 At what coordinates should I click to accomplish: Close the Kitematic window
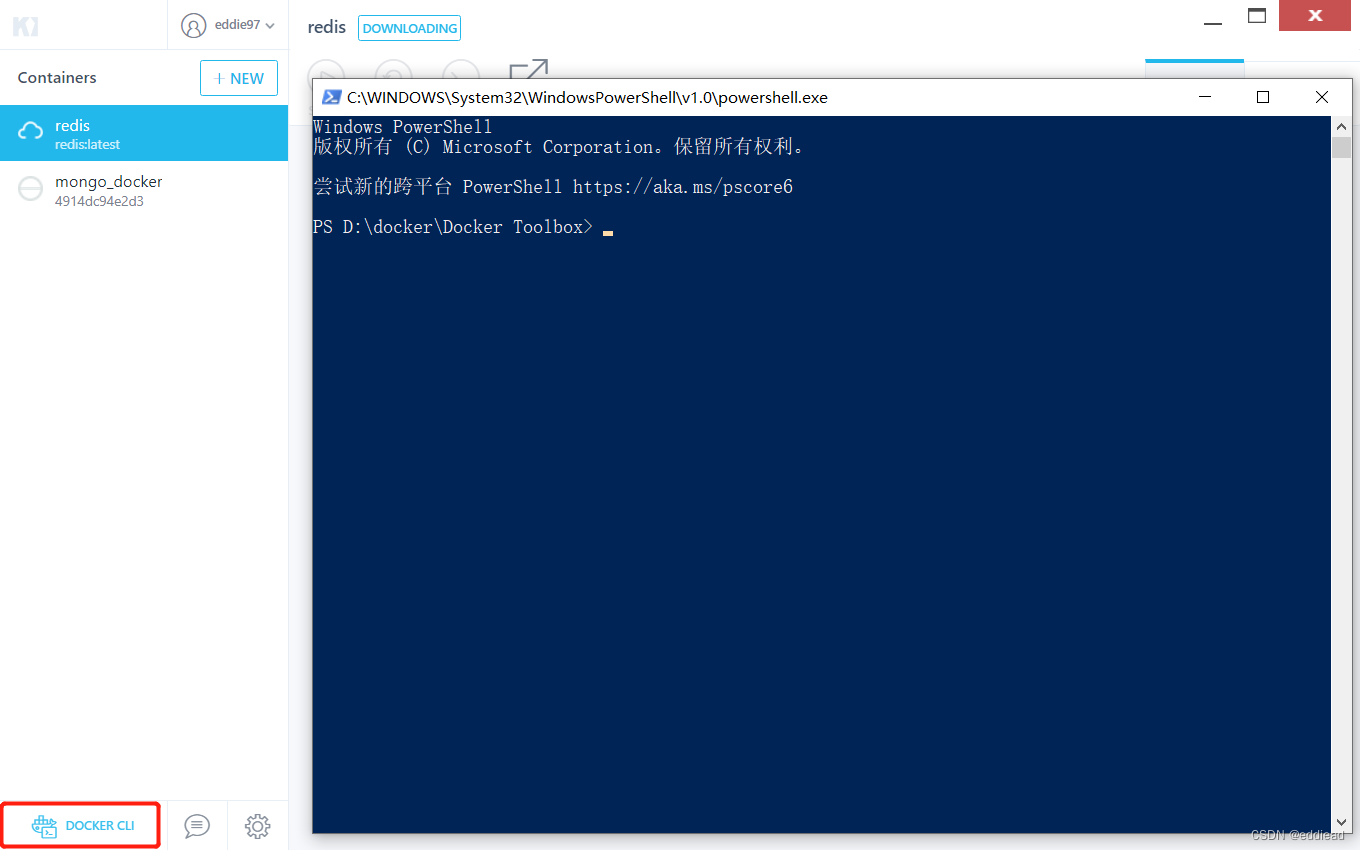pos(1315,15)
